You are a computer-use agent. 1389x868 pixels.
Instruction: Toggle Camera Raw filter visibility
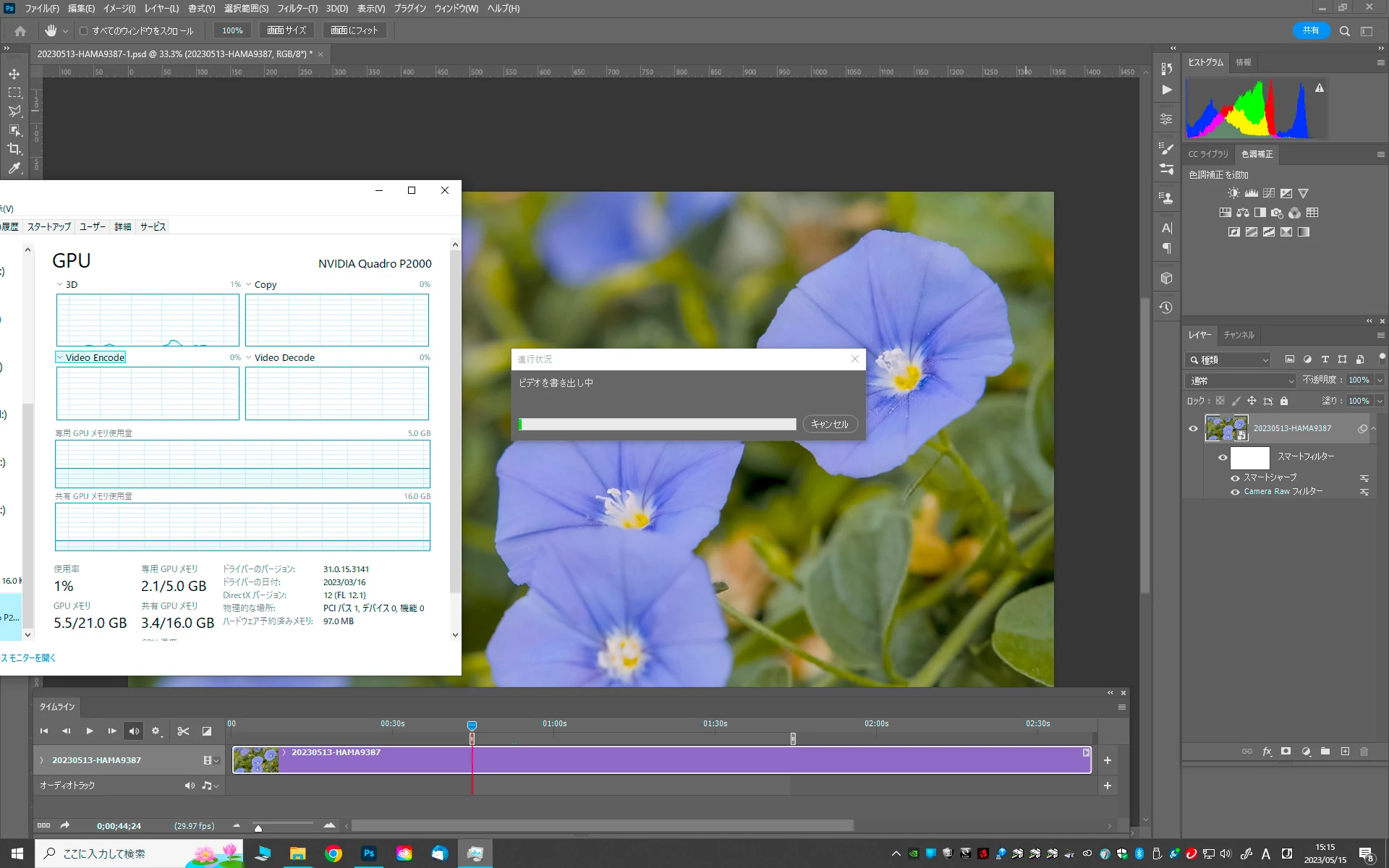pyautogui.click(x=1235, y=492)
